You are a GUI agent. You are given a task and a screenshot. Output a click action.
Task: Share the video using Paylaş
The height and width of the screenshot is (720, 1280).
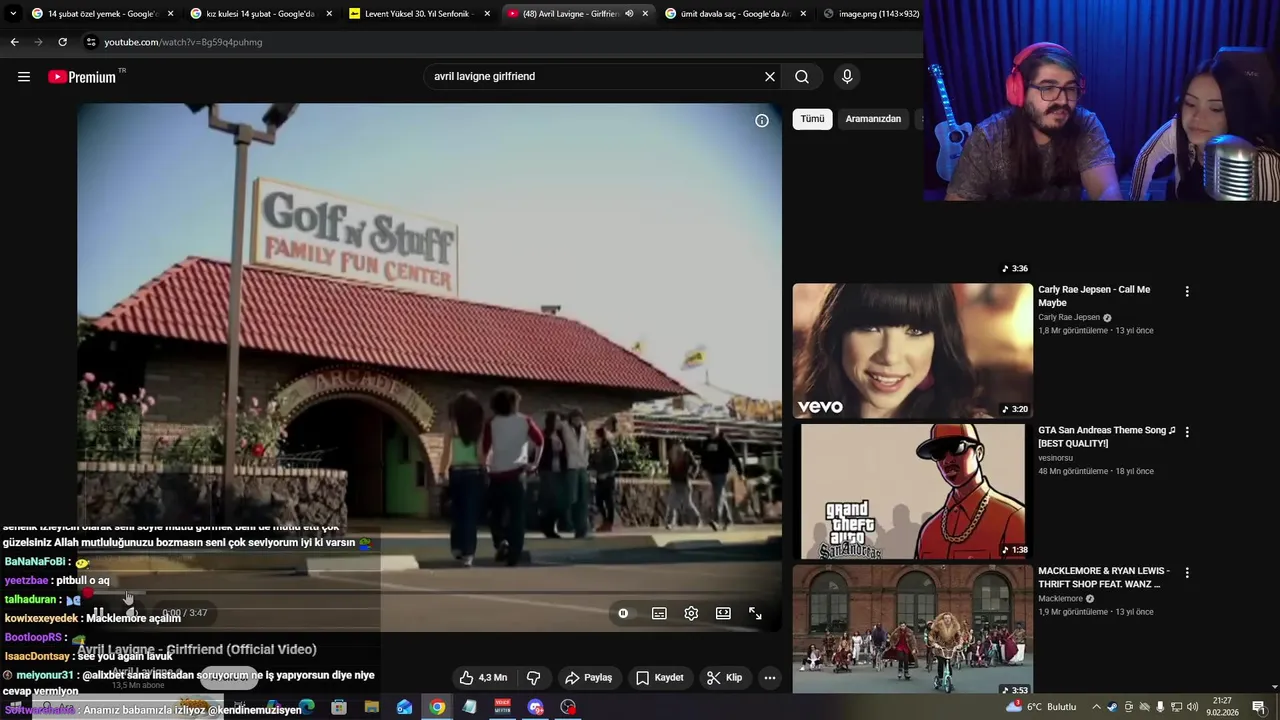(x=588, y=678)
